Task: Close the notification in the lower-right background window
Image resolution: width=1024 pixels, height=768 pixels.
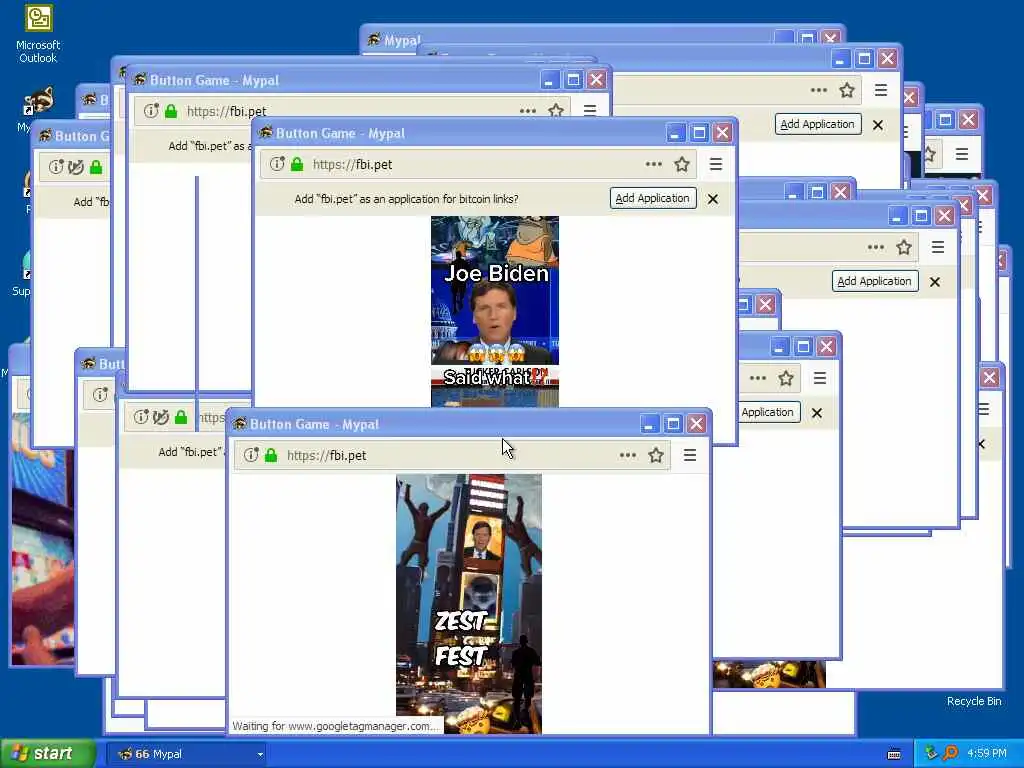Action: pyautogui.click(x=817, y=413)
